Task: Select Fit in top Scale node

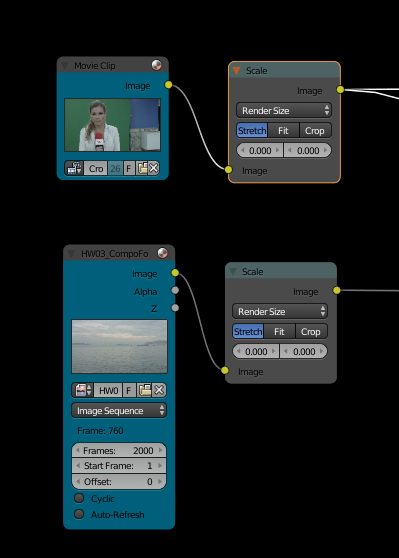Action: click(283, 131)
